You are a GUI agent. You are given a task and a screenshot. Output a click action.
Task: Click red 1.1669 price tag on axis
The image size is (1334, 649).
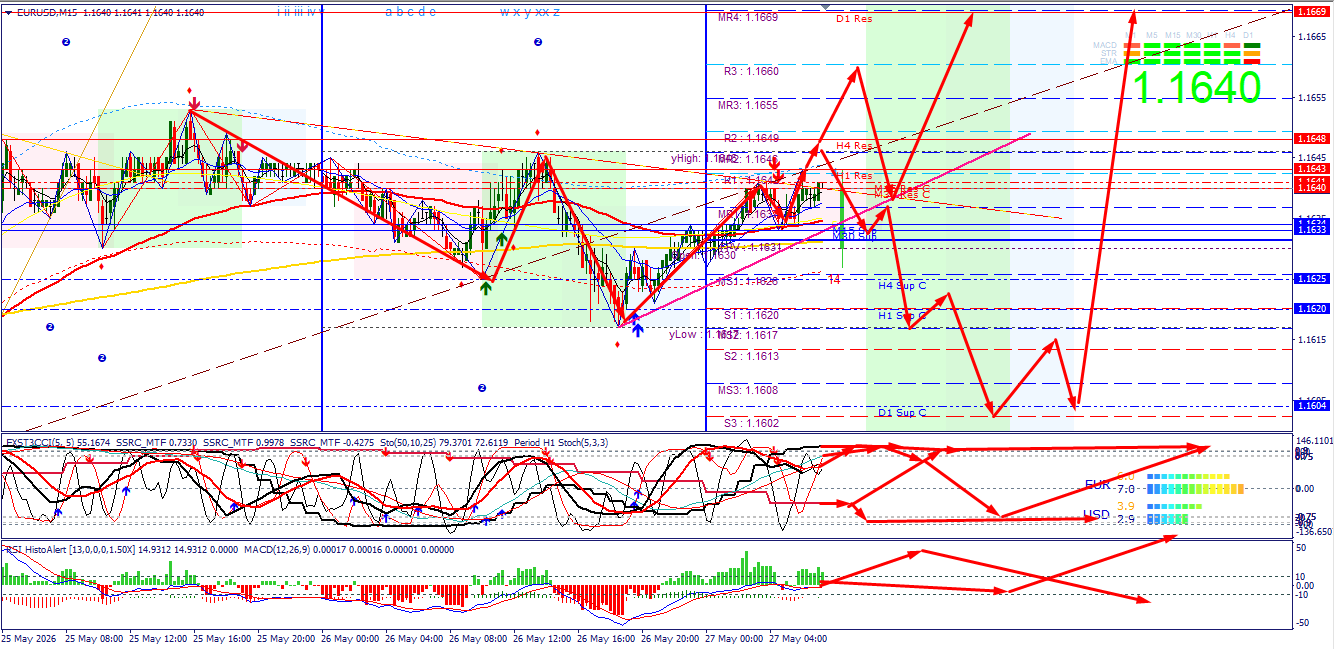coord(1311,12)
